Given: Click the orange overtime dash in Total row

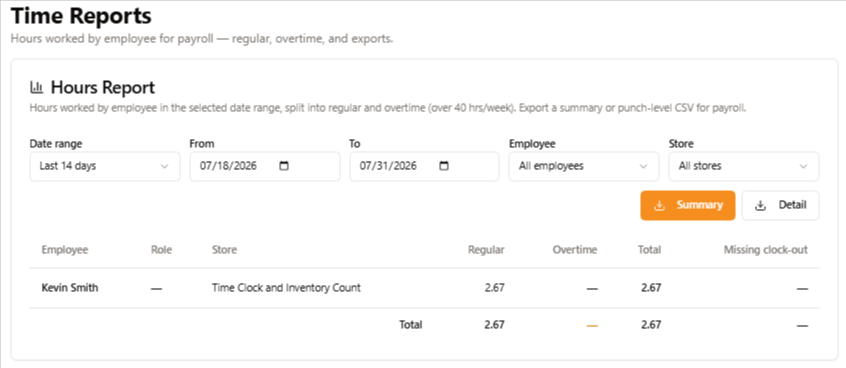Looking at the screenshot, I should 592,325.
